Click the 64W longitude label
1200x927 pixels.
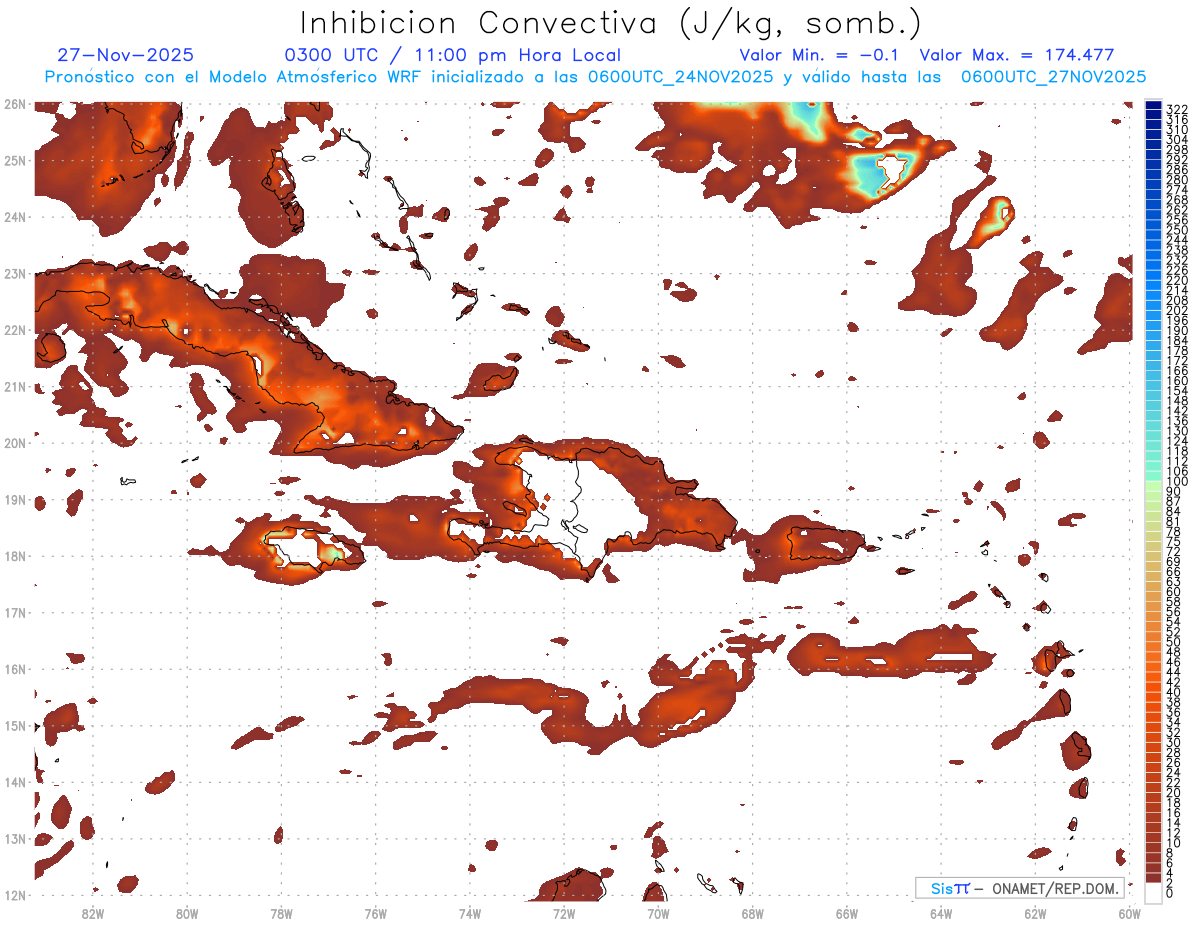pos(941,913)
